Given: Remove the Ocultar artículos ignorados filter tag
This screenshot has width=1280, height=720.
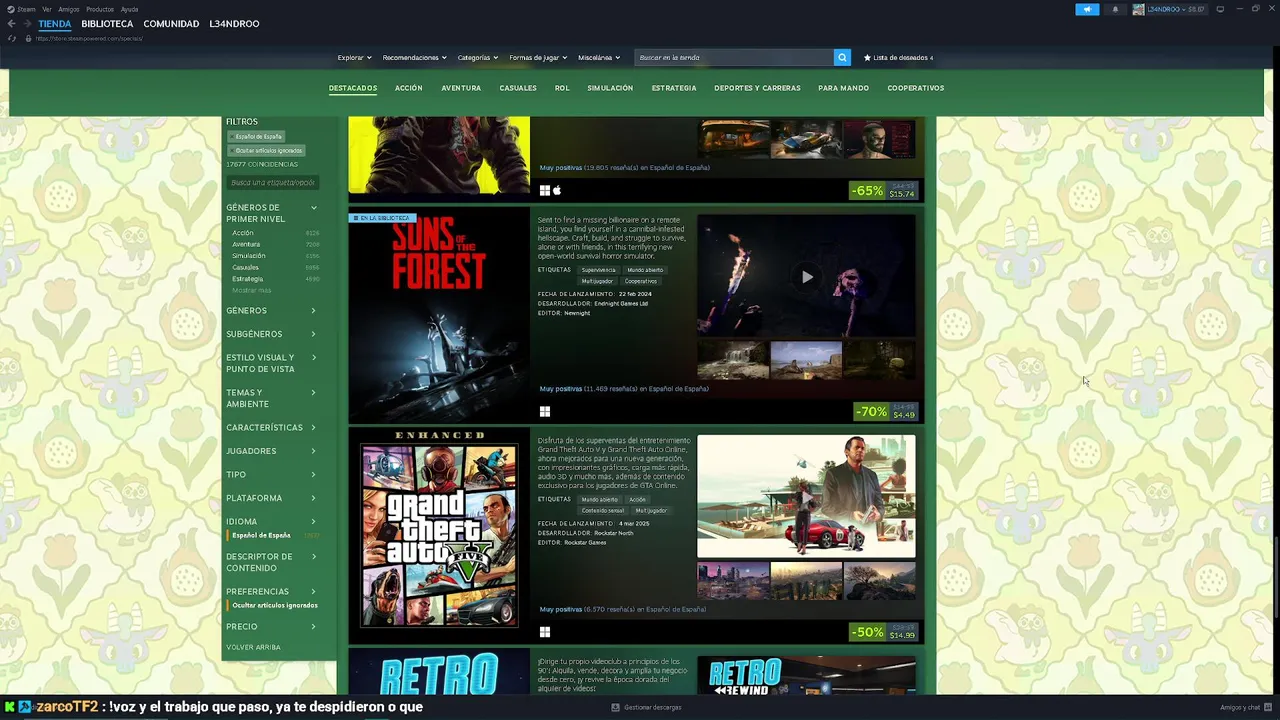Looking at the screenshot, I should 265,150.
